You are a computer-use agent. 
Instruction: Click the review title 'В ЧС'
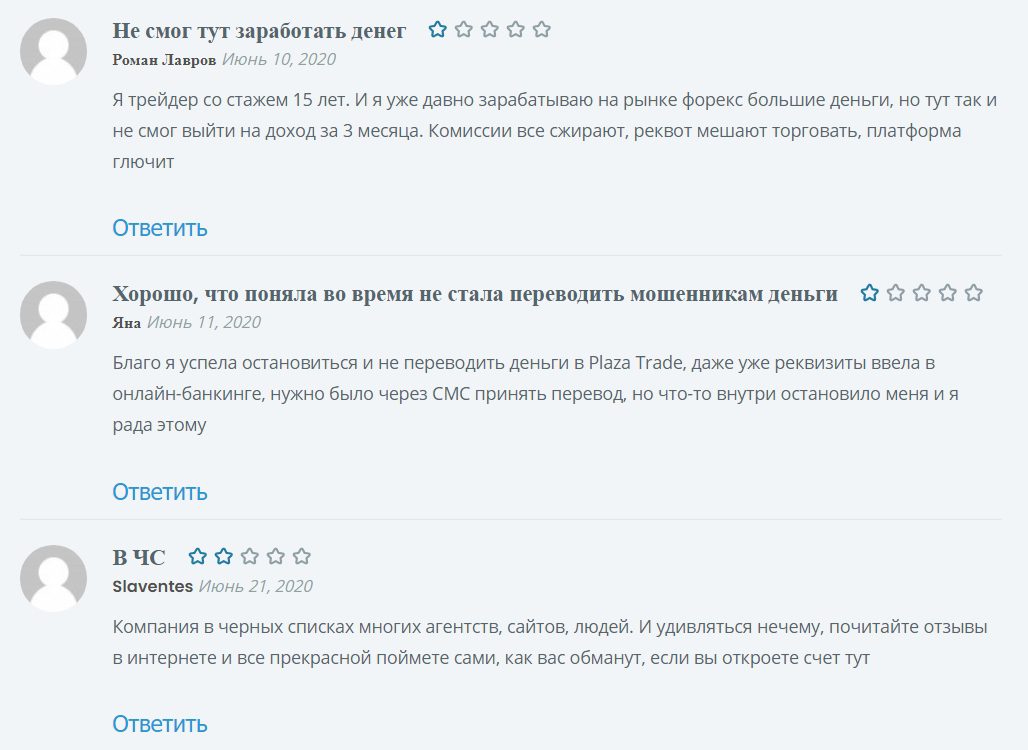(139, 557)
